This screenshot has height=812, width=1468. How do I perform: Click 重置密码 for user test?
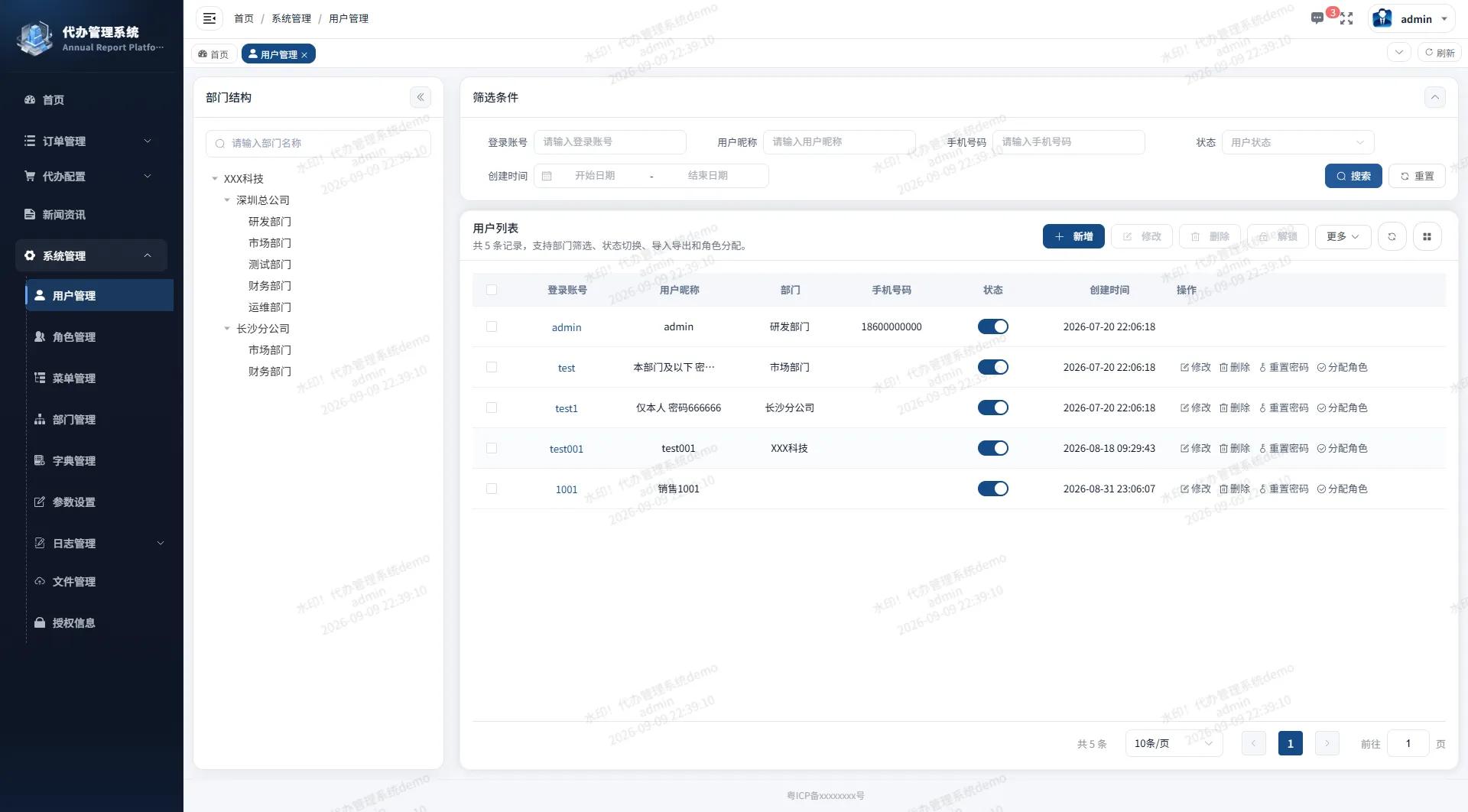1284,367
